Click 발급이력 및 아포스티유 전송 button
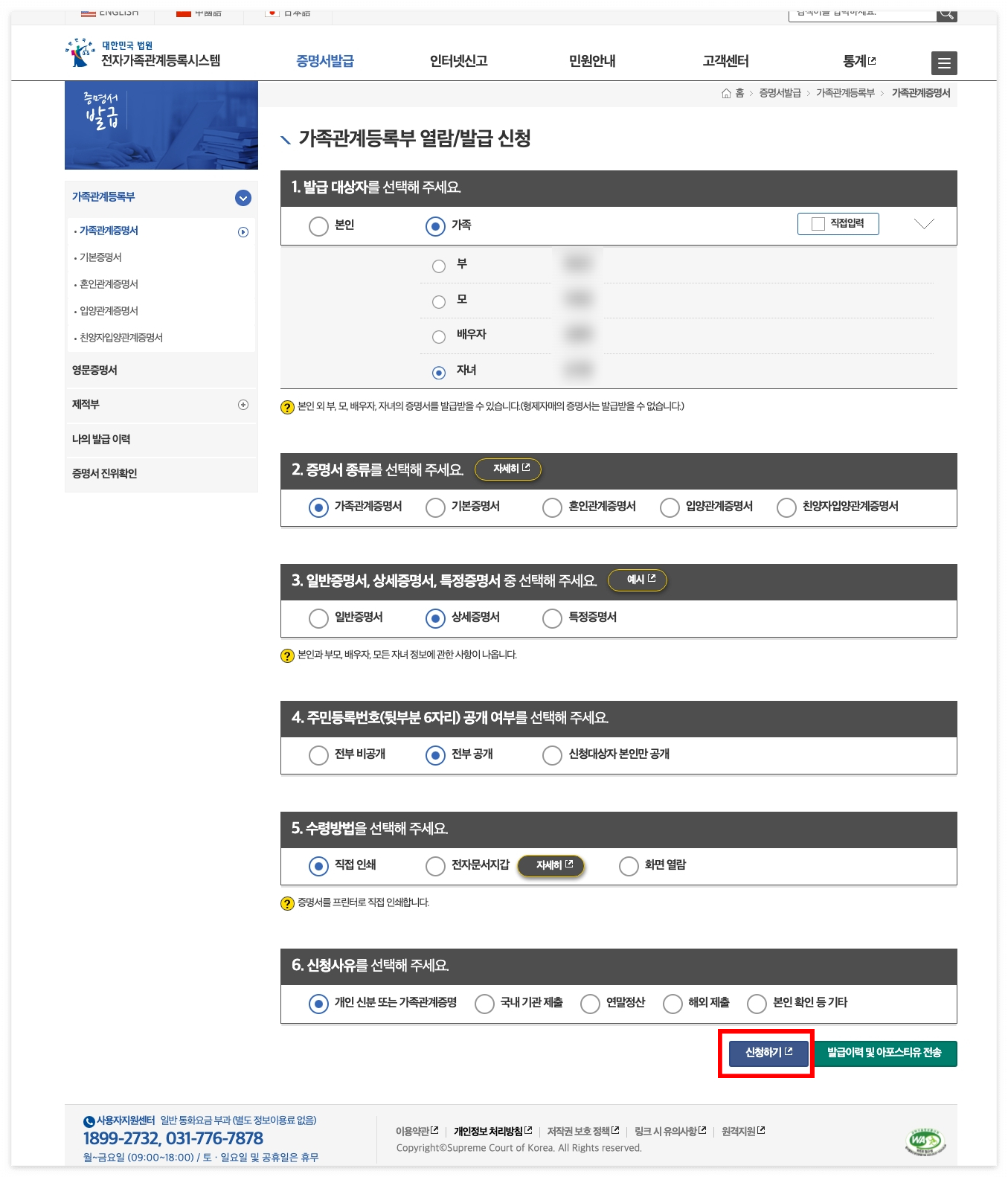This screenshot has width=1008, height=1177. point(885,1053)
